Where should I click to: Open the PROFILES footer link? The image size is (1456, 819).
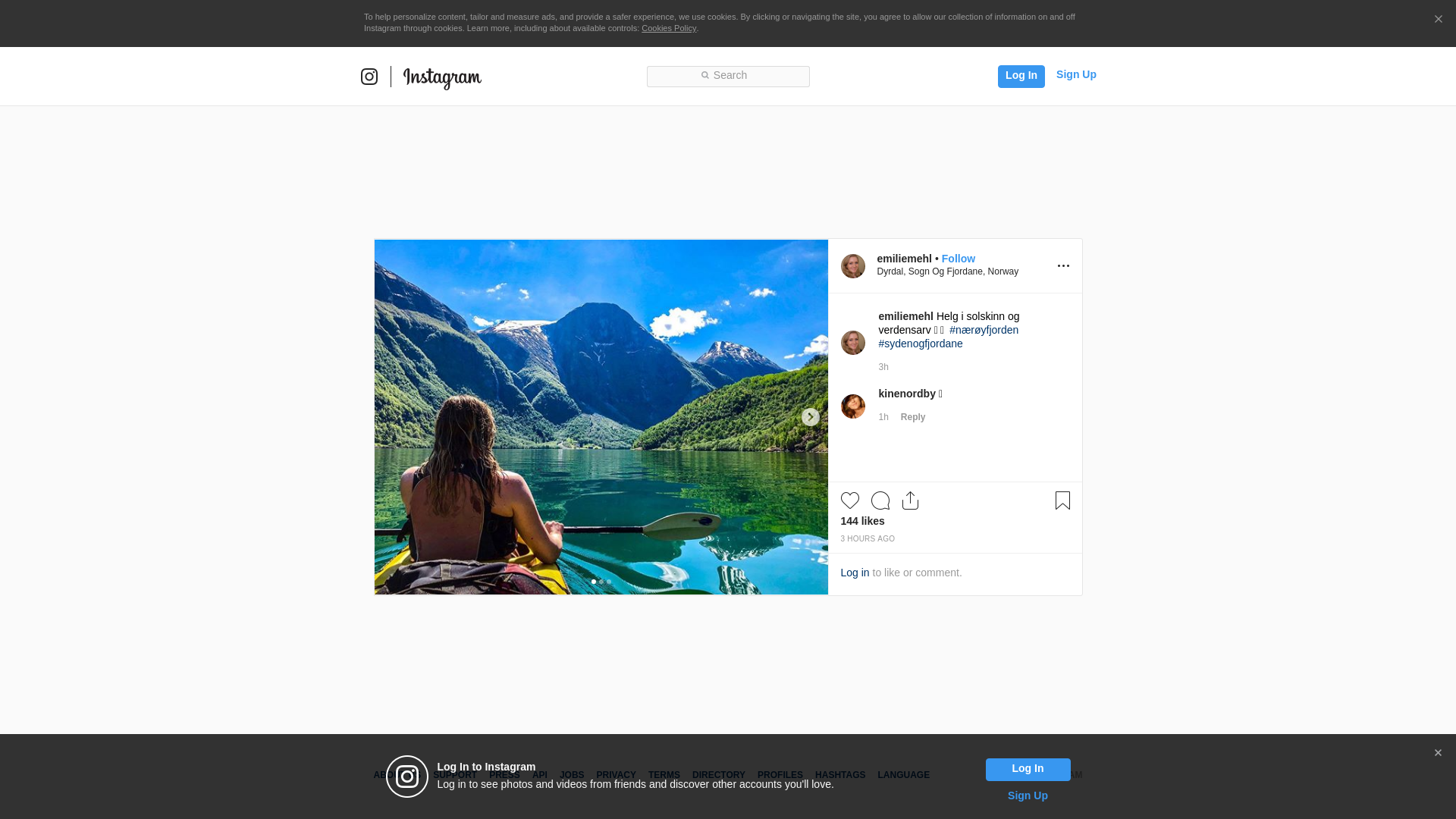click(780, 775)
